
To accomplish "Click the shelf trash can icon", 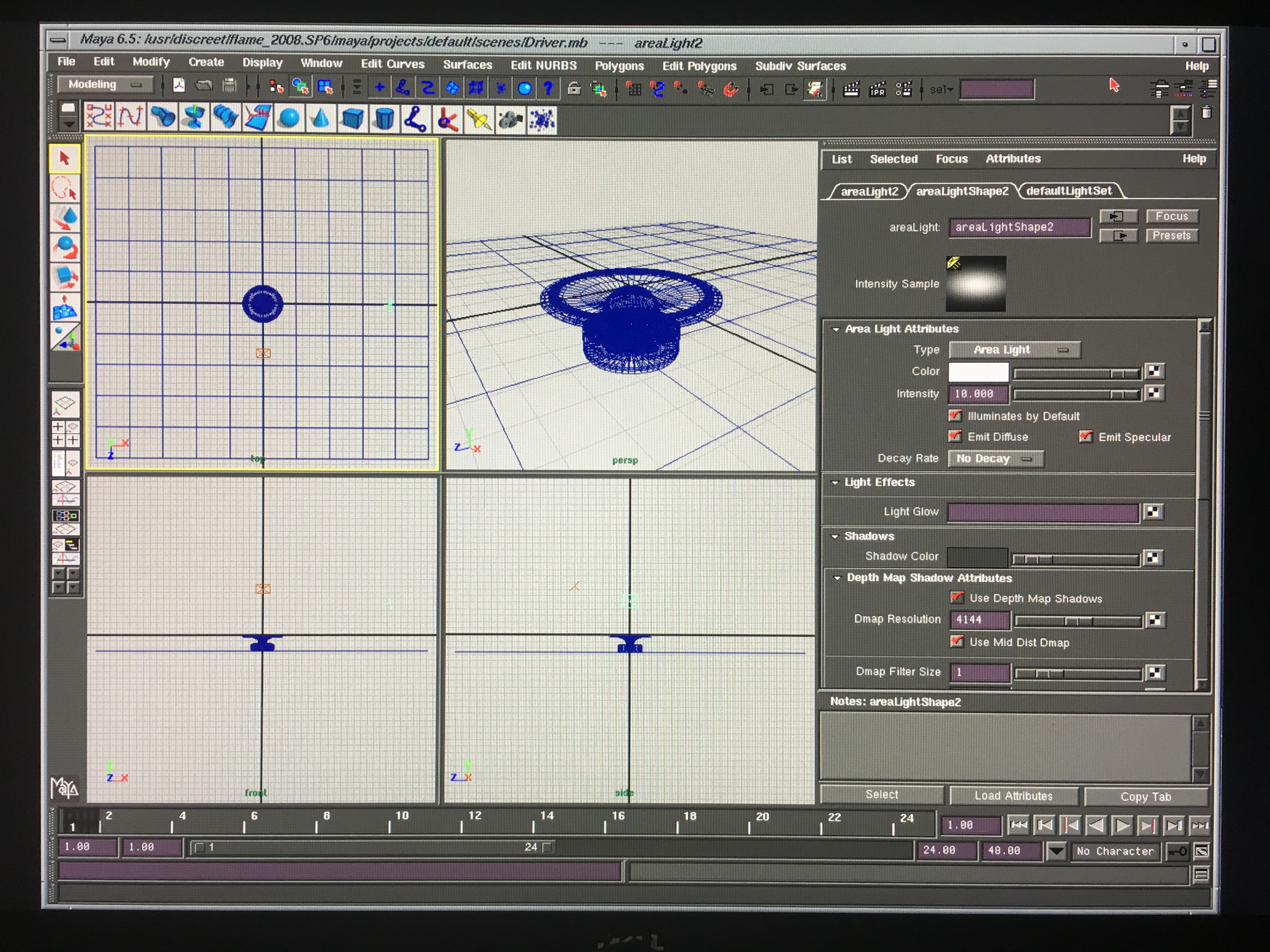I will (1206, 112).
